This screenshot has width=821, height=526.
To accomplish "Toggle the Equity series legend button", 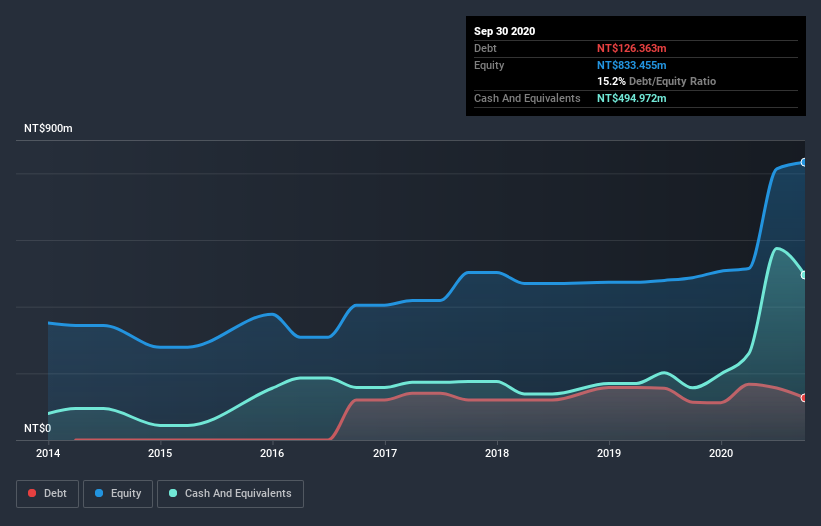I will click(x=118, y=494).
